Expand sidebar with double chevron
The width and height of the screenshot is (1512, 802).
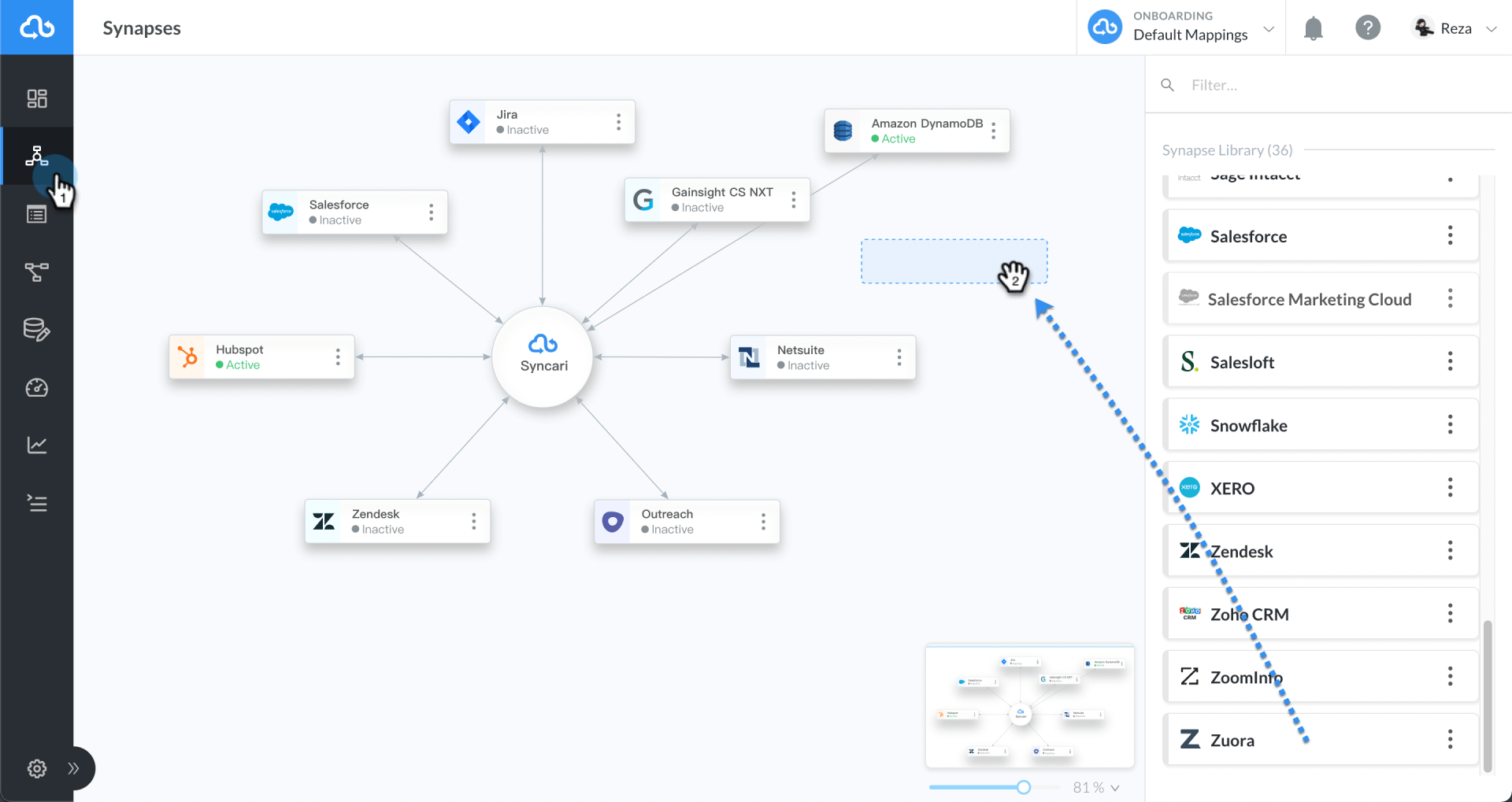[x=73, y=768]
